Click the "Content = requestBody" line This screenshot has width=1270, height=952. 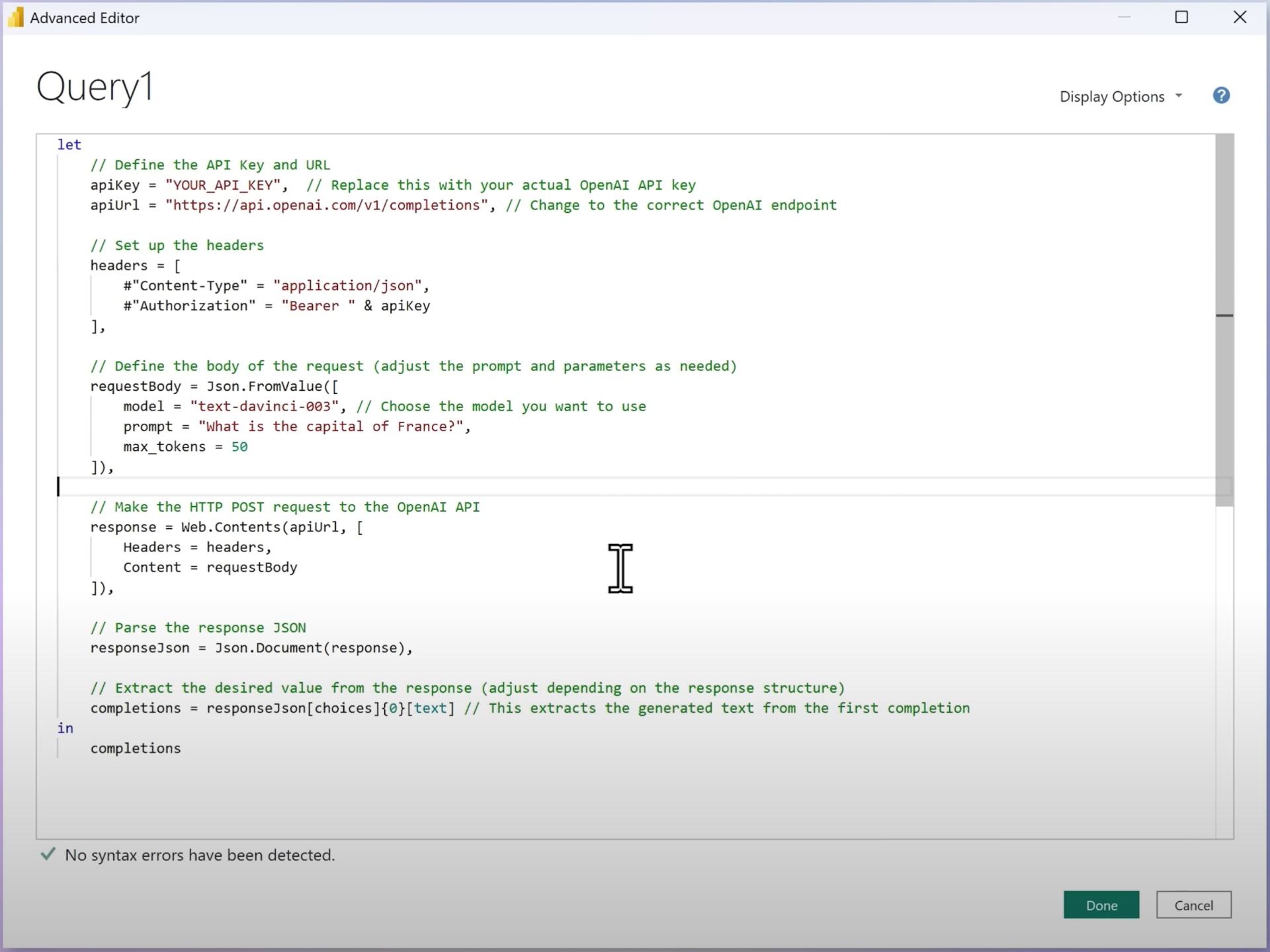pyautogui.click(x=210, y=567)
